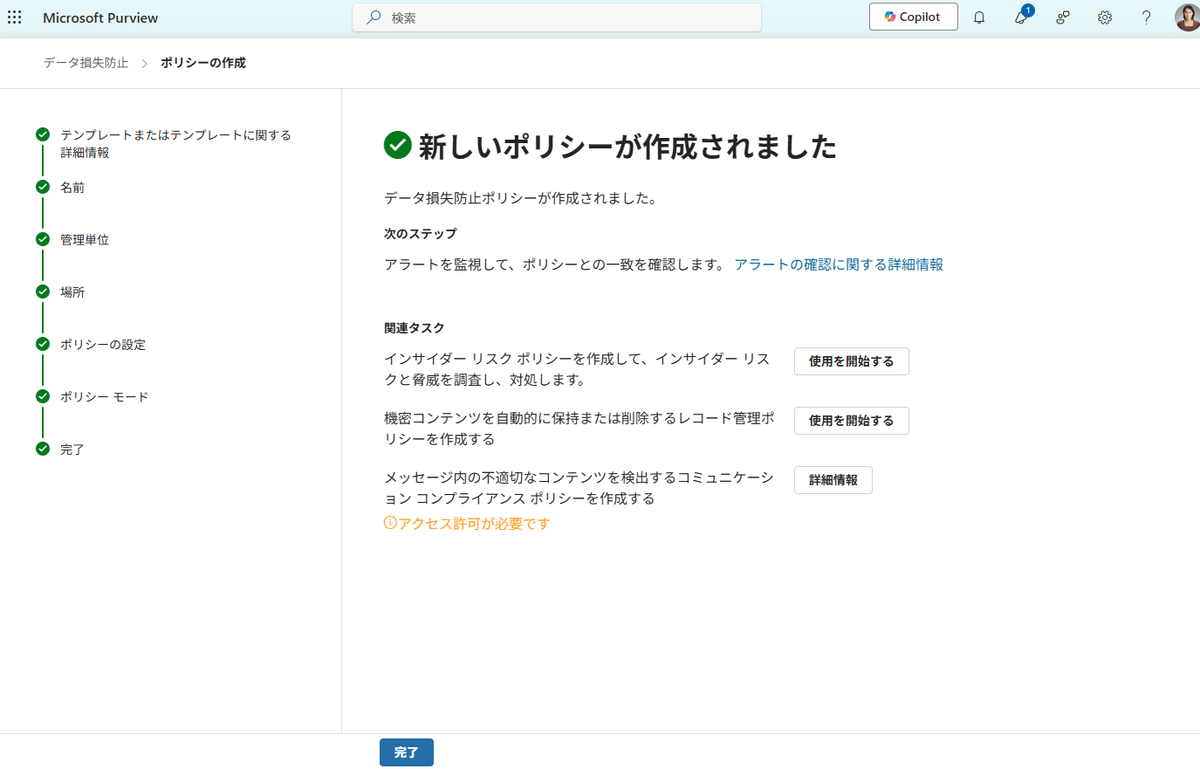Open the app launcher waffle icon
This screenshot has width=1200, height=769.
tap(15, 18)
